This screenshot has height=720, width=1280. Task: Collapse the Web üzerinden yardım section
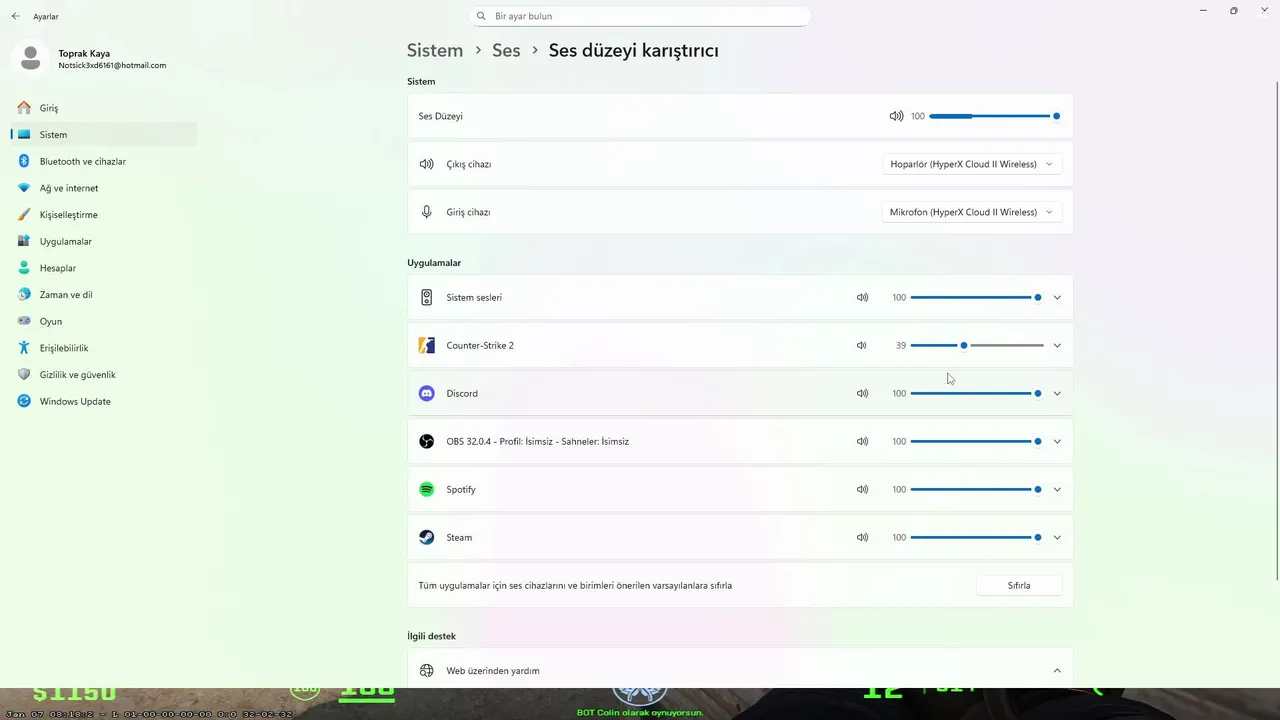pos(1057,671)
